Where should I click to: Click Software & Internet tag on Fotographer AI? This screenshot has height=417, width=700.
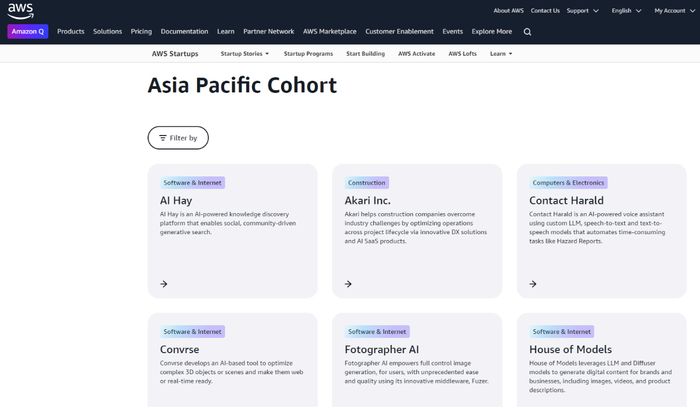click(x=377, y=332)
